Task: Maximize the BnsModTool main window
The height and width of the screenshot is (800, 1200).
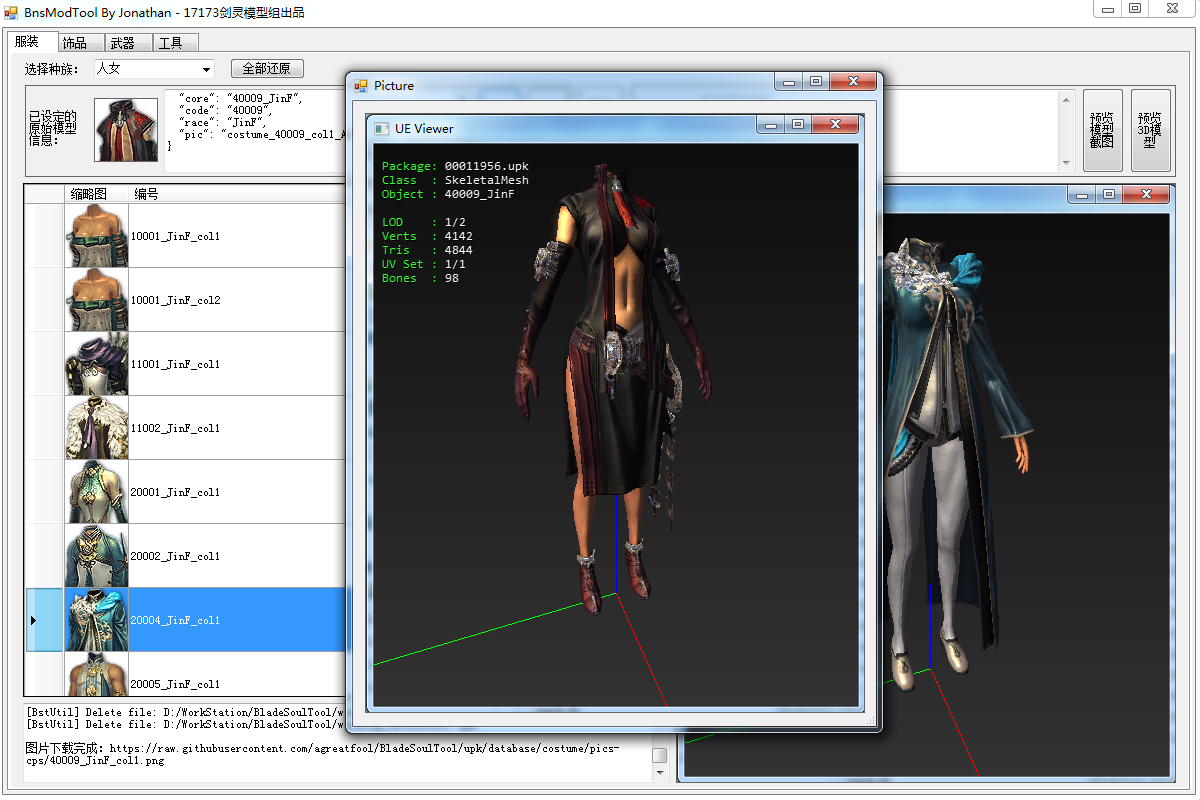Action: click(x=1135, y=9)
